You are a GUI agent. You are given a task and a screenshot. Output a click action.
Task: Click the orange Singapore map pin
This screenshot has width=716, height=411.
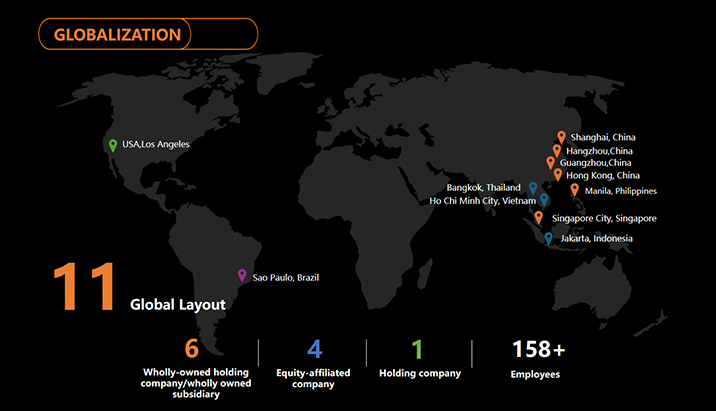click(x=539, y=217)
